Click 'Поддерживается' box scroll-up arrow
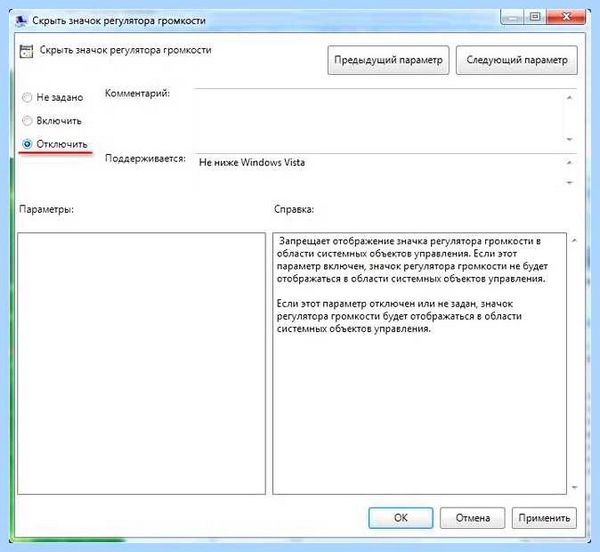 (569, 163)
